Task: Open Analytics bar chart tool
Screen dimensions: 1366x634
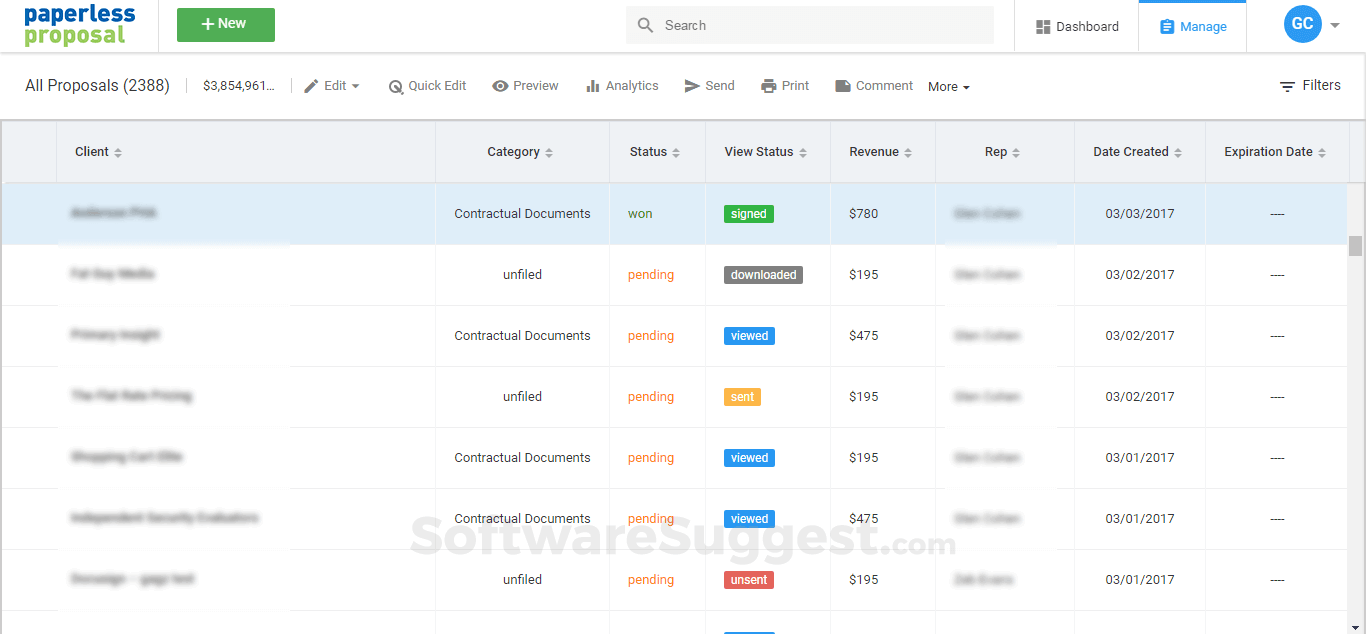Action: pyautogui.click(x=622, y=86)
